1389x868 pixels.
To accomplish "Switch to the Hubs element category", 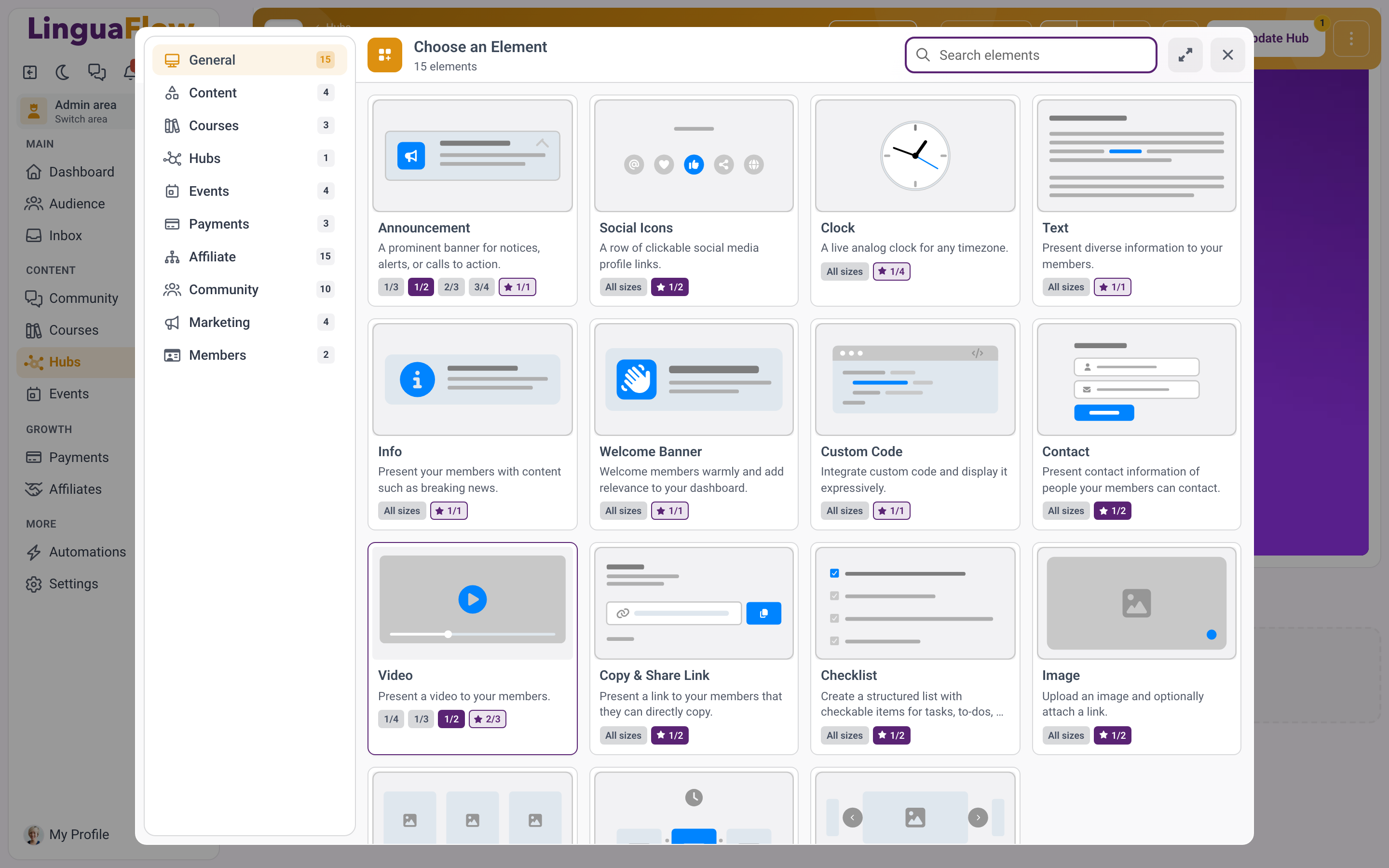I will pyautogui.click(x=250, y=158).
